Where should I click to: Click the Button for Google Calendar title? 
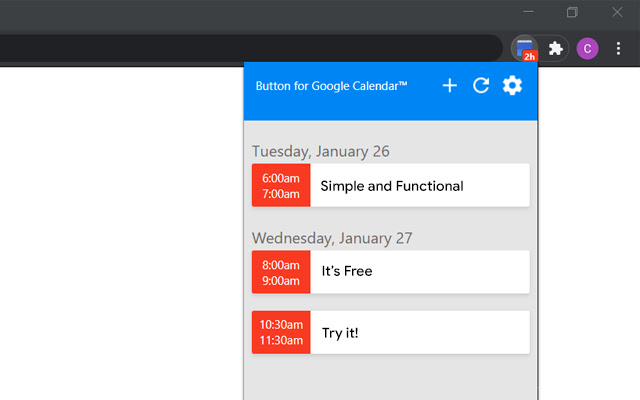(331, 86)
